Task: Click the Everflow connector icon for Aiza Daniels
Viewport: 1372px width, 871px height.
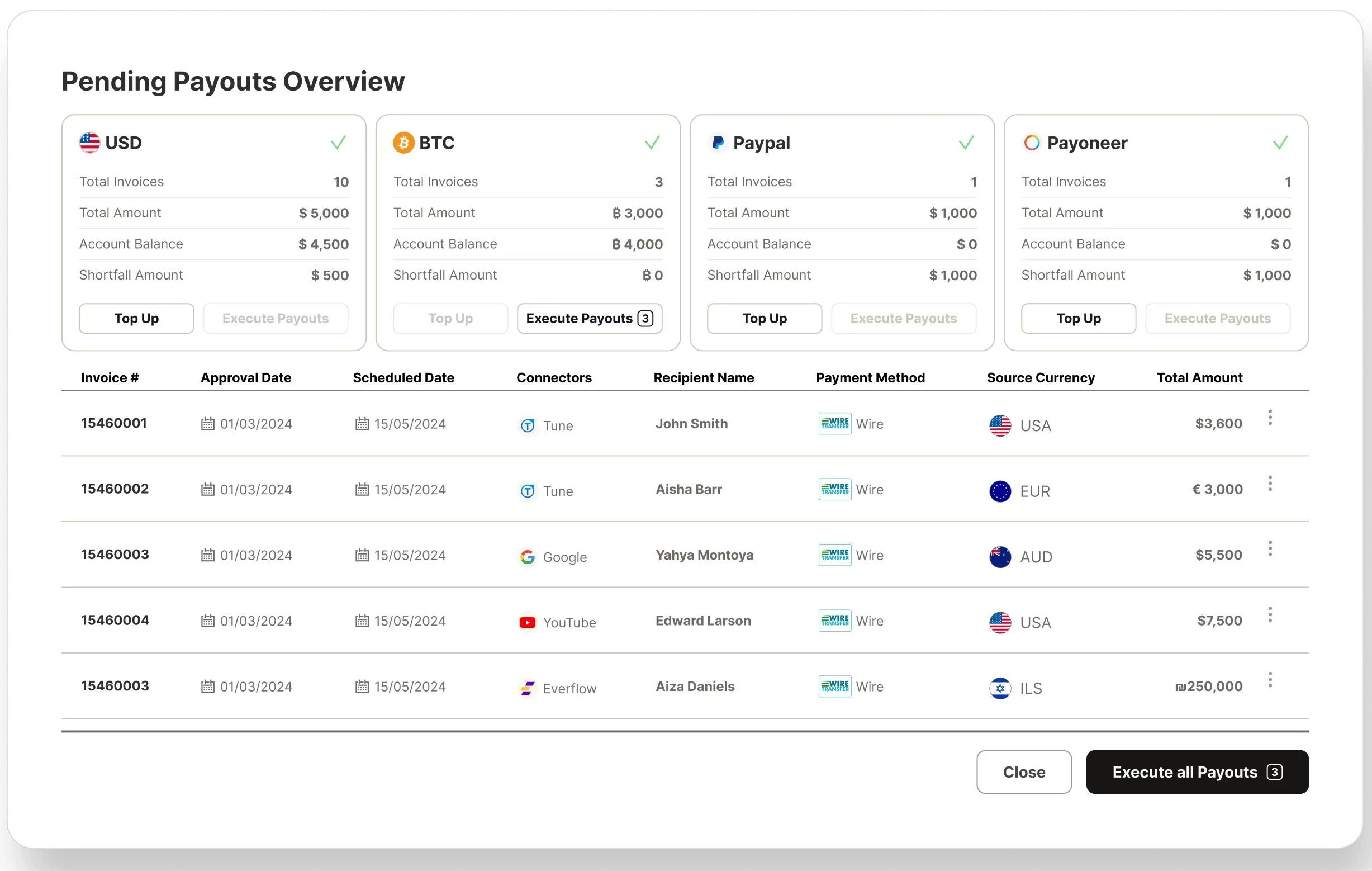Action: pos(527,689)
